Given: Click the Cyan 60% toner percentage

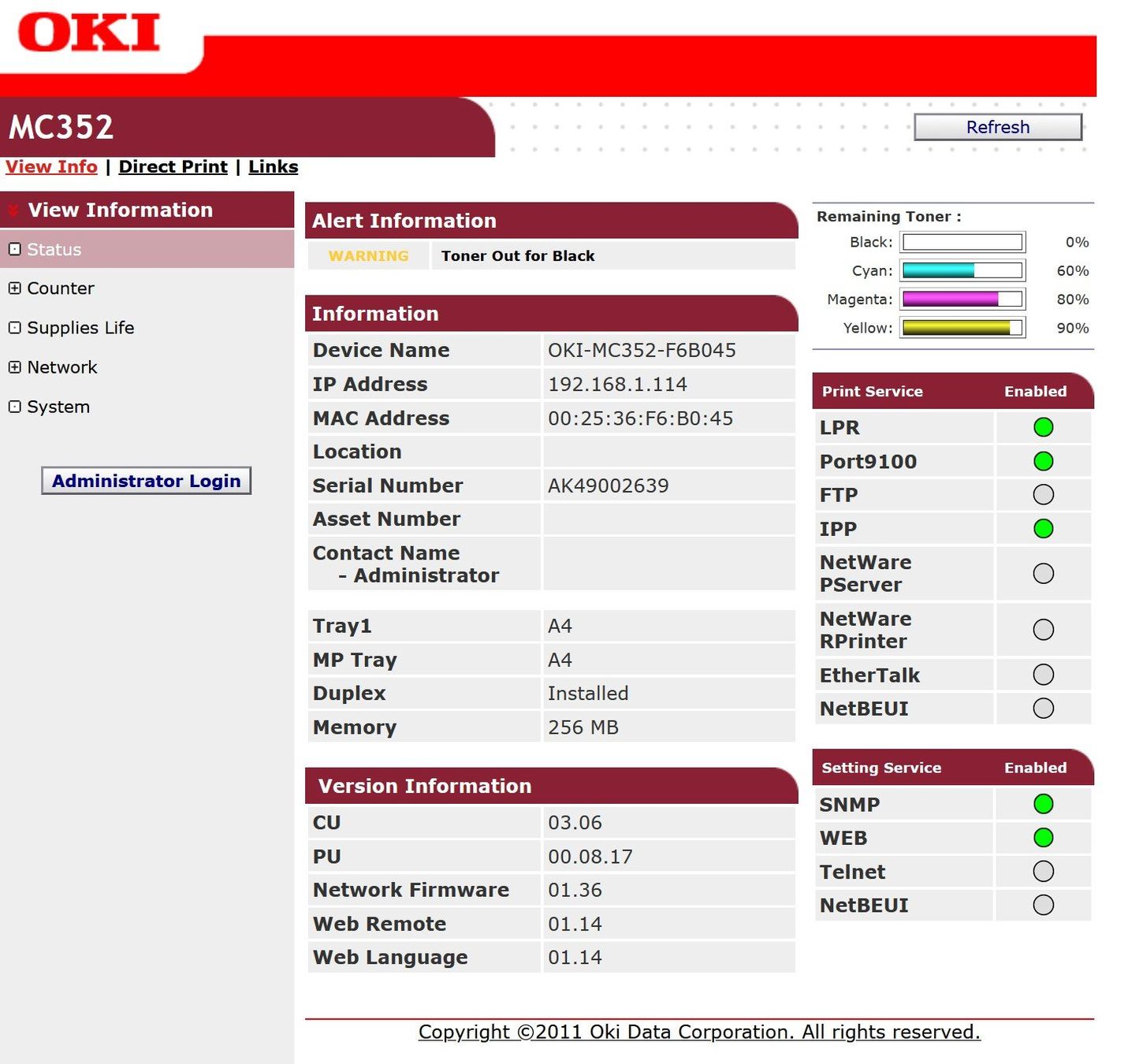Looking at the screenshot, I should click(x=1072, y=271).
